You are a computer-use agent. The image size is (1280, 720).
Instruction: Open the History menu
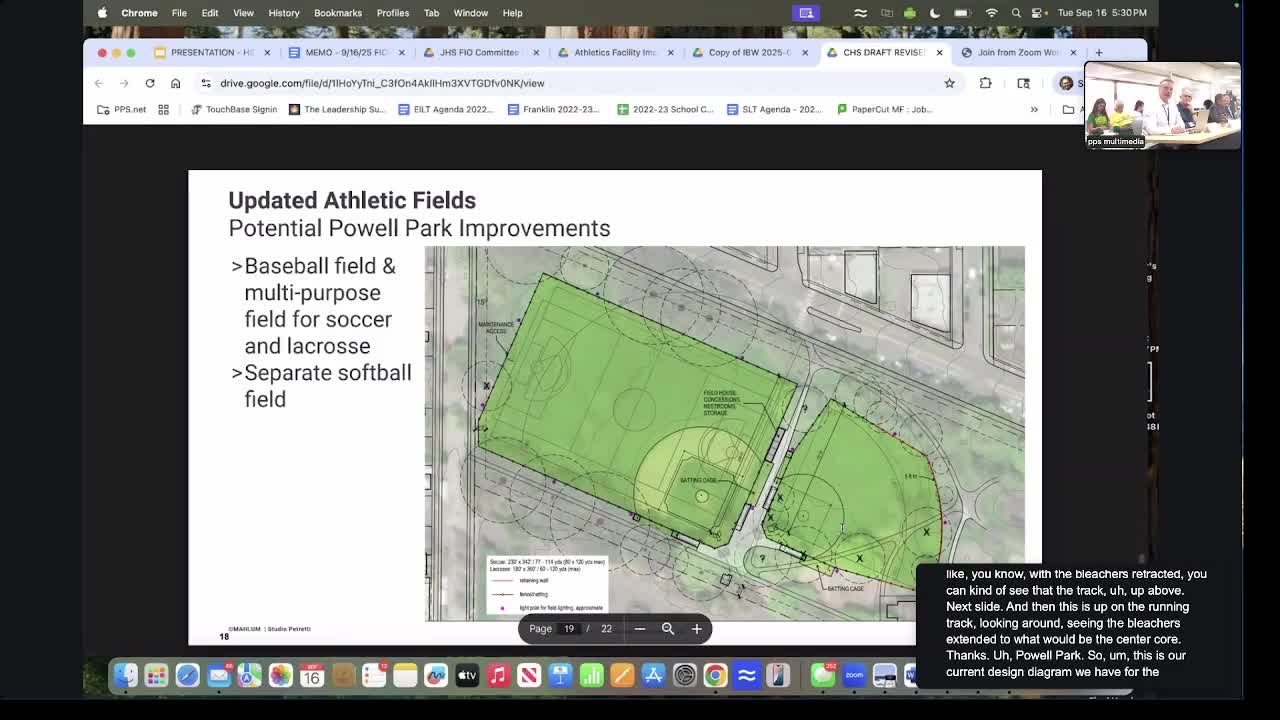(x=284, y=13)
